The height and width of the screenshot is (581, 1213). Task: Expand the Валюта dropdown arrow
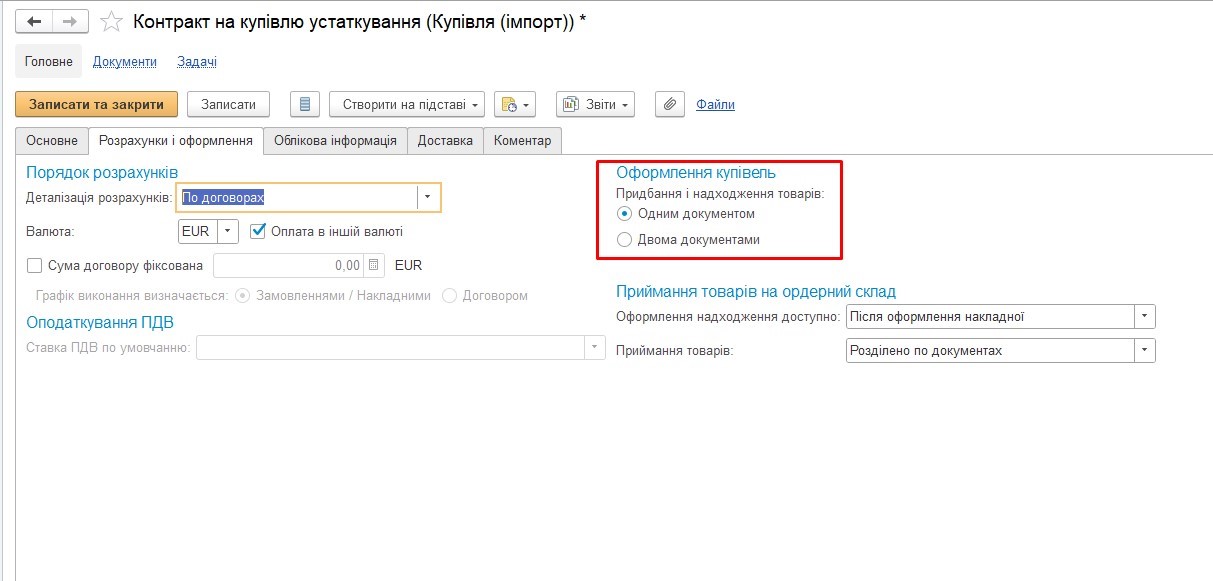pyautogui.click(x=228, y=232)
